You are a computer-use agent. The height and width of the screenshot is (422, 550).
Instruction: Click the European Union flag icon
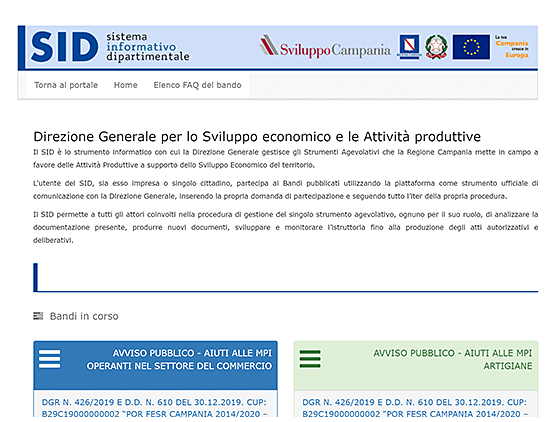click(x=471, y=47)
